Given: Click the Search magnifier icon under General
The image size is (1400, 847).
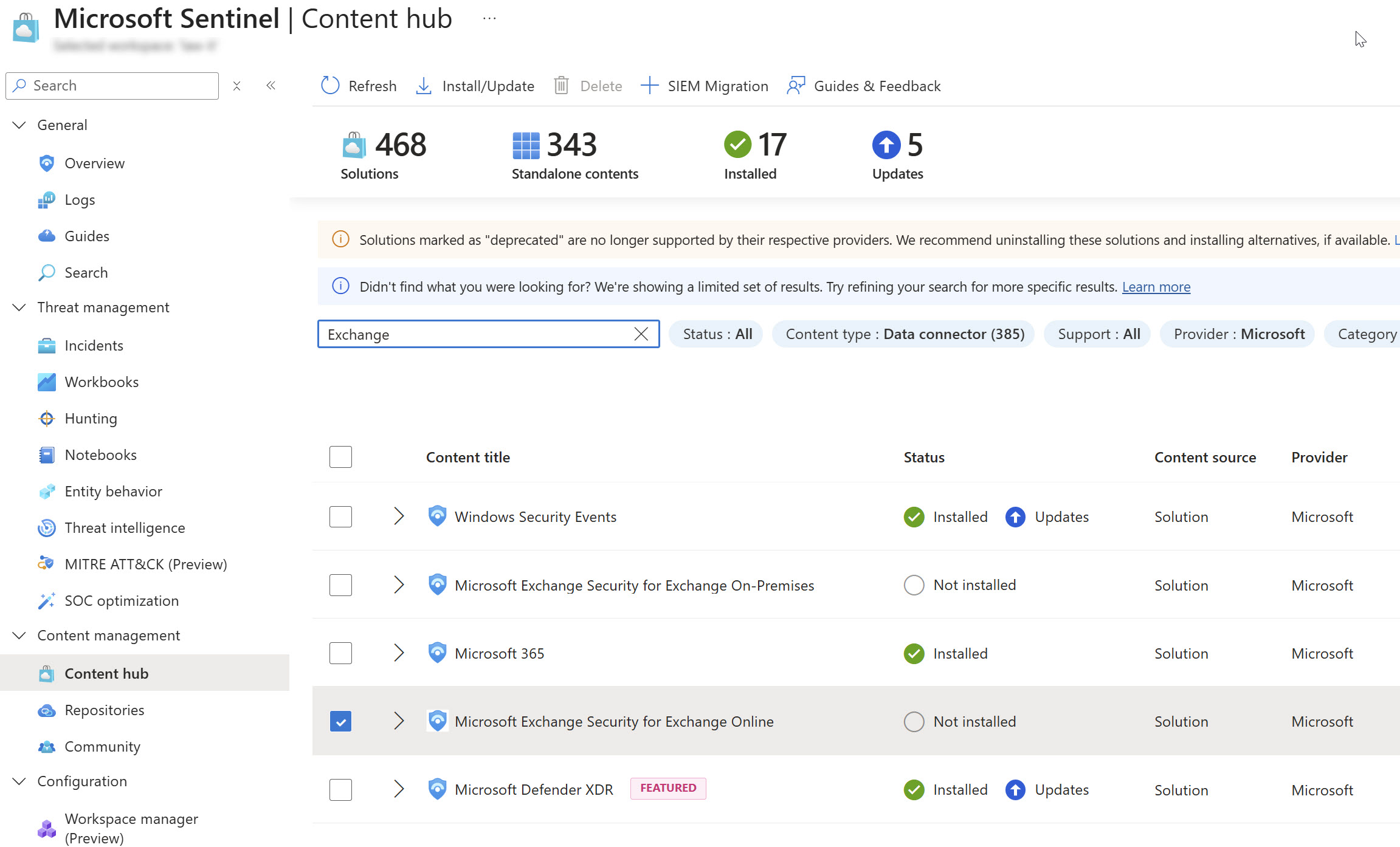Looking at the screenshot, I should tap(47, 273).
